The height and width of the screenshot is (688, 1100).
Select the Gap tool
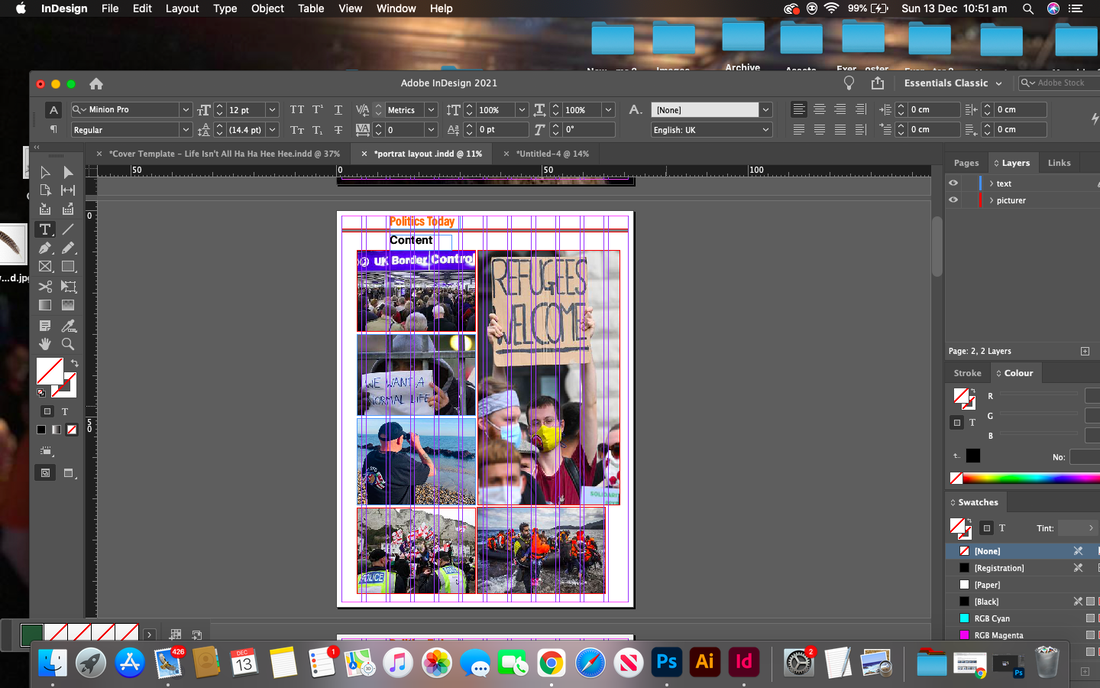[68, 190]
